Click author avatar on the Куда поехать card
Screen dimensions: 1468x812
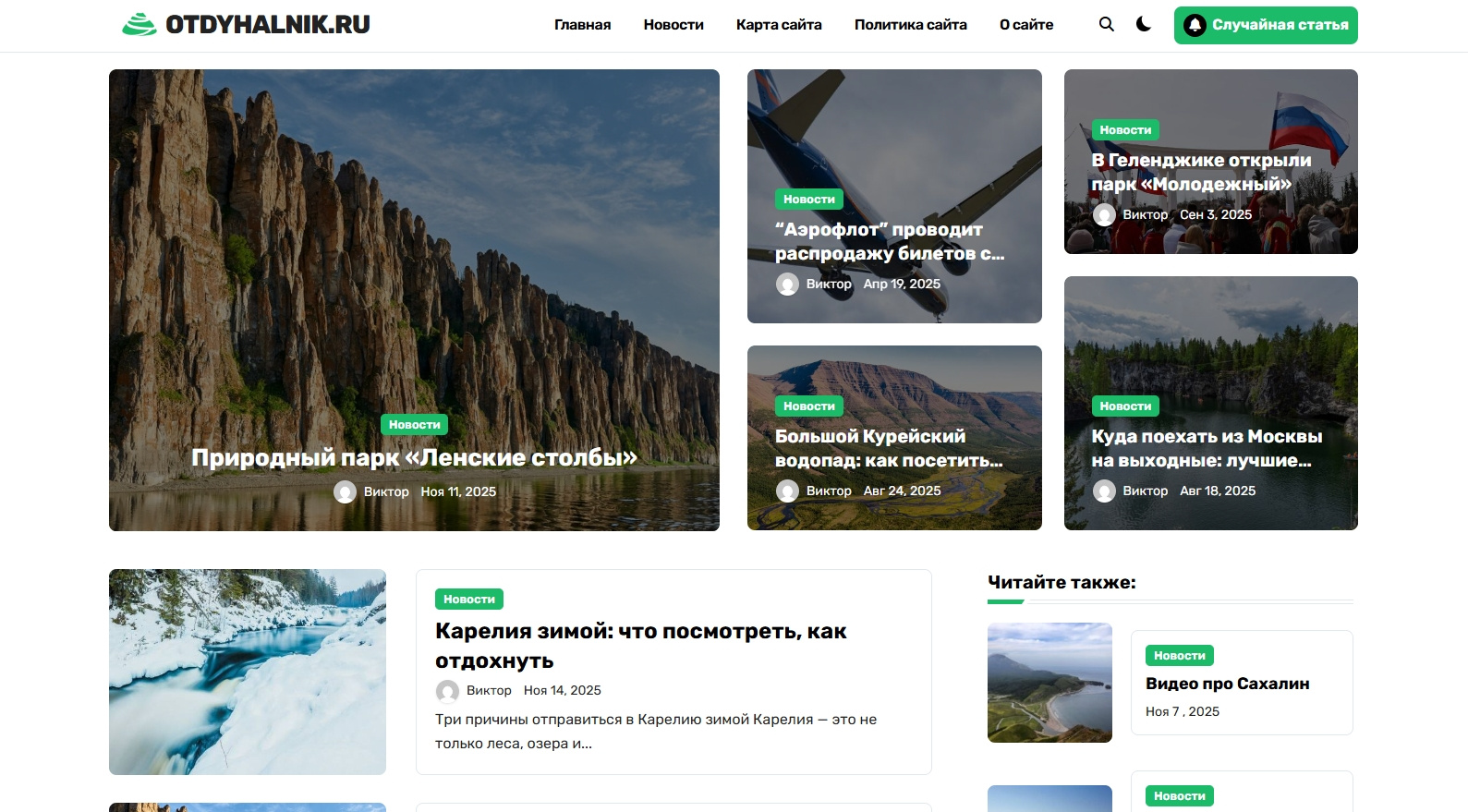(x=1104, y=491)
